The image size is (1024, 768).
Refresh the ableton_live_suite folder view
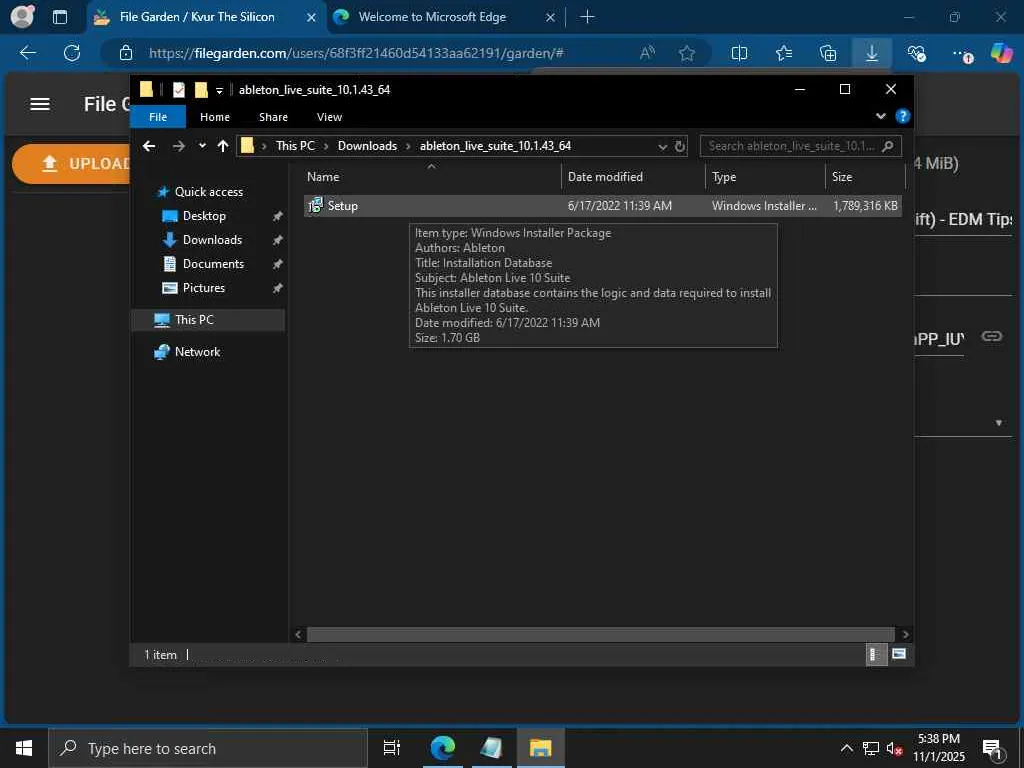[680, 146]
